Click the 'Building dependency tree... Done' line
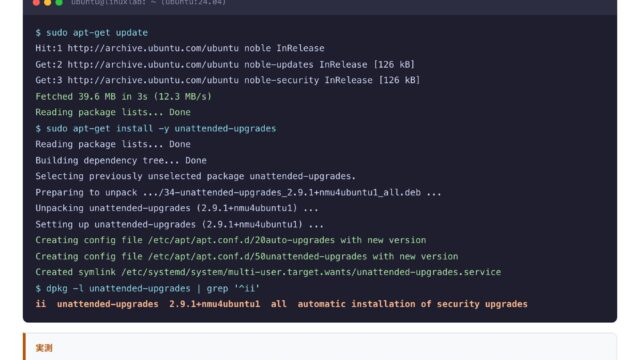Screen dimensions: 640x360 click(x=121, y=160)
